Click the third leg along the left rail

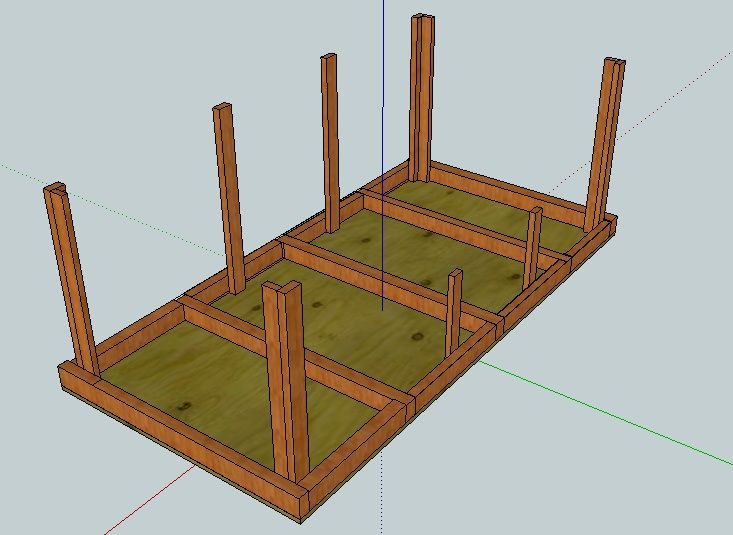tap(329, 140)
